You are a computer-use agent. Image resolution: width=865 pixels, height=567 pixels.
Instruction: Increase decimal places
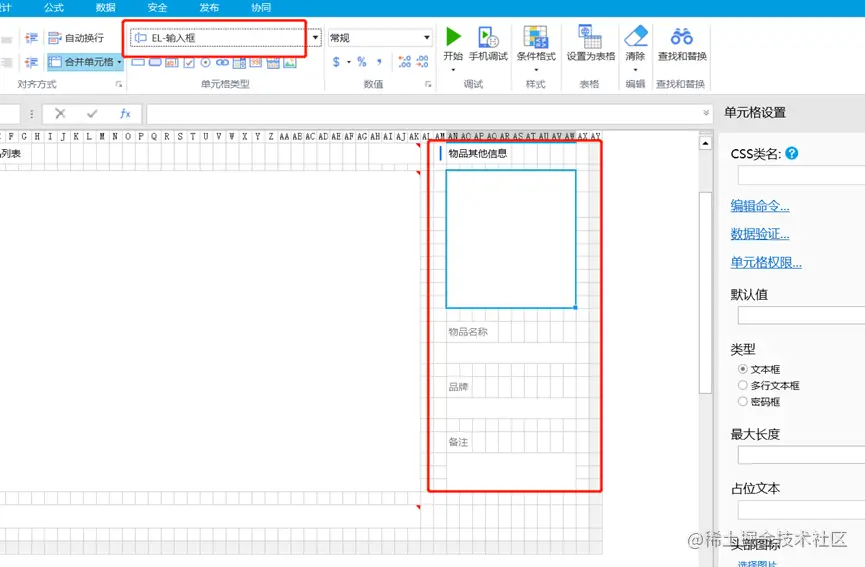click(x=404, y=62)
